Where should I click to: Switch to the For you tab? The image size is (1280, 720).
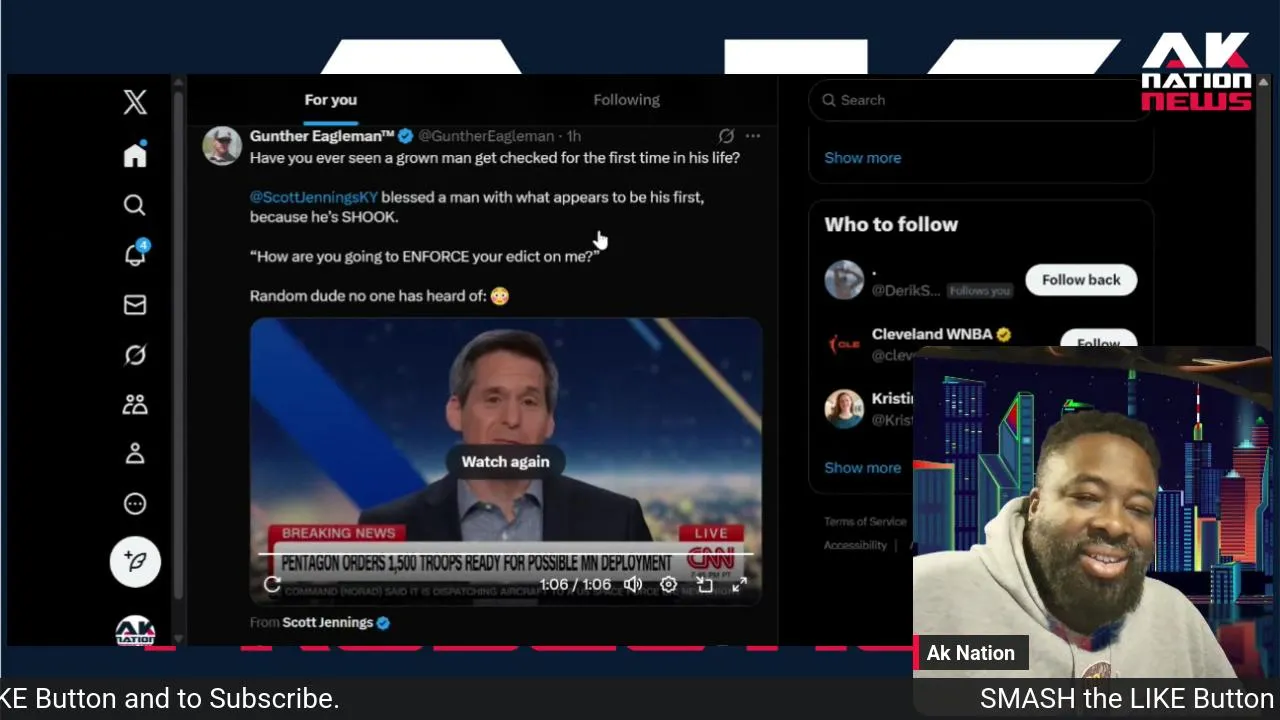tap(330, 100)
